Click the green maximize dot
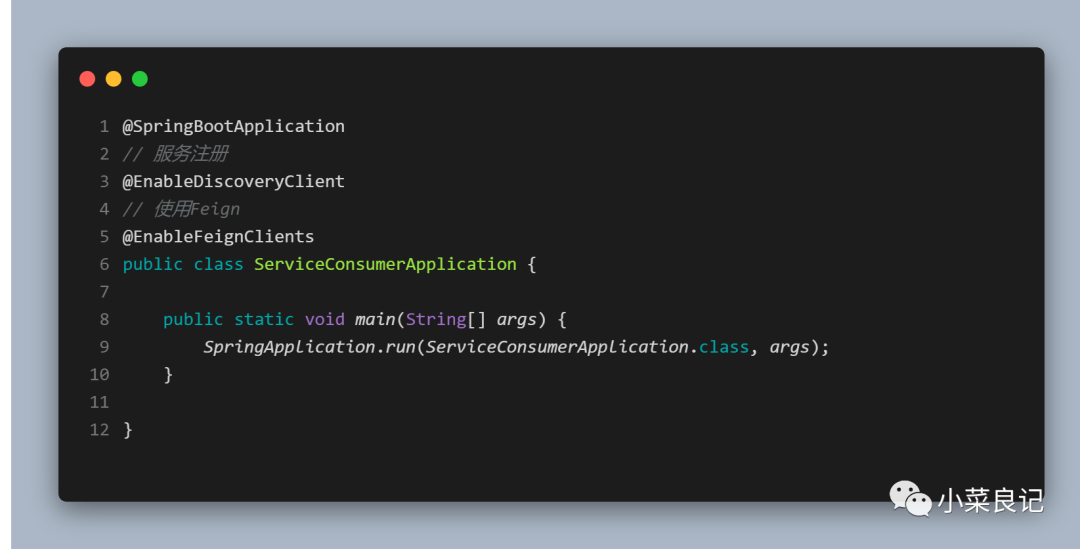 click(140, 79)
